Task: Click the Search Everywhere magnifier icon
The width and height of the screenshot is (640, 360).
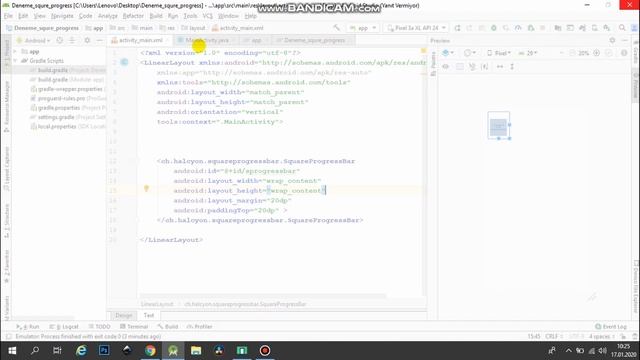Action: coord(622,28)
